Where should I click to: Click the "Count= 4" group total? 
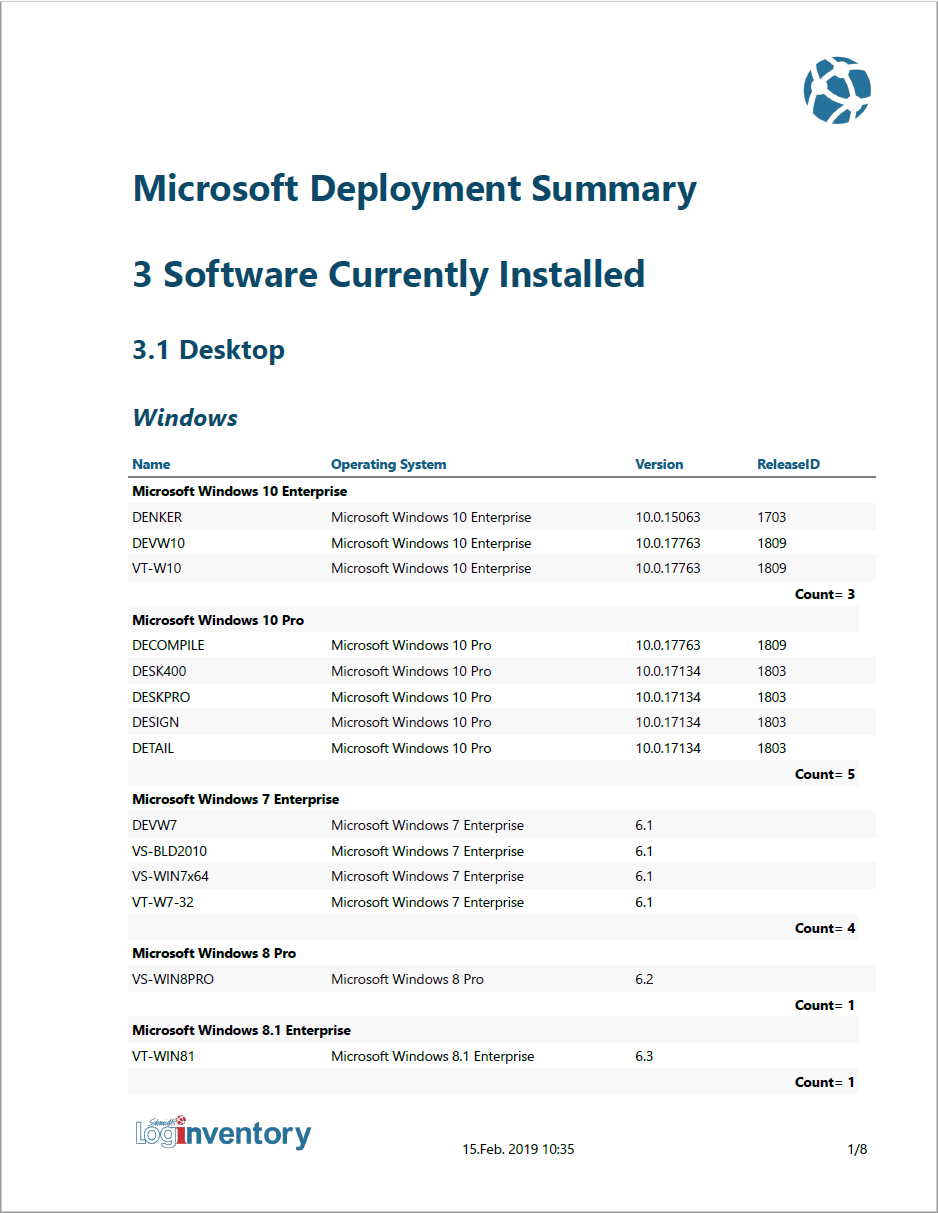pyautogui.click(x=825, y=928)
